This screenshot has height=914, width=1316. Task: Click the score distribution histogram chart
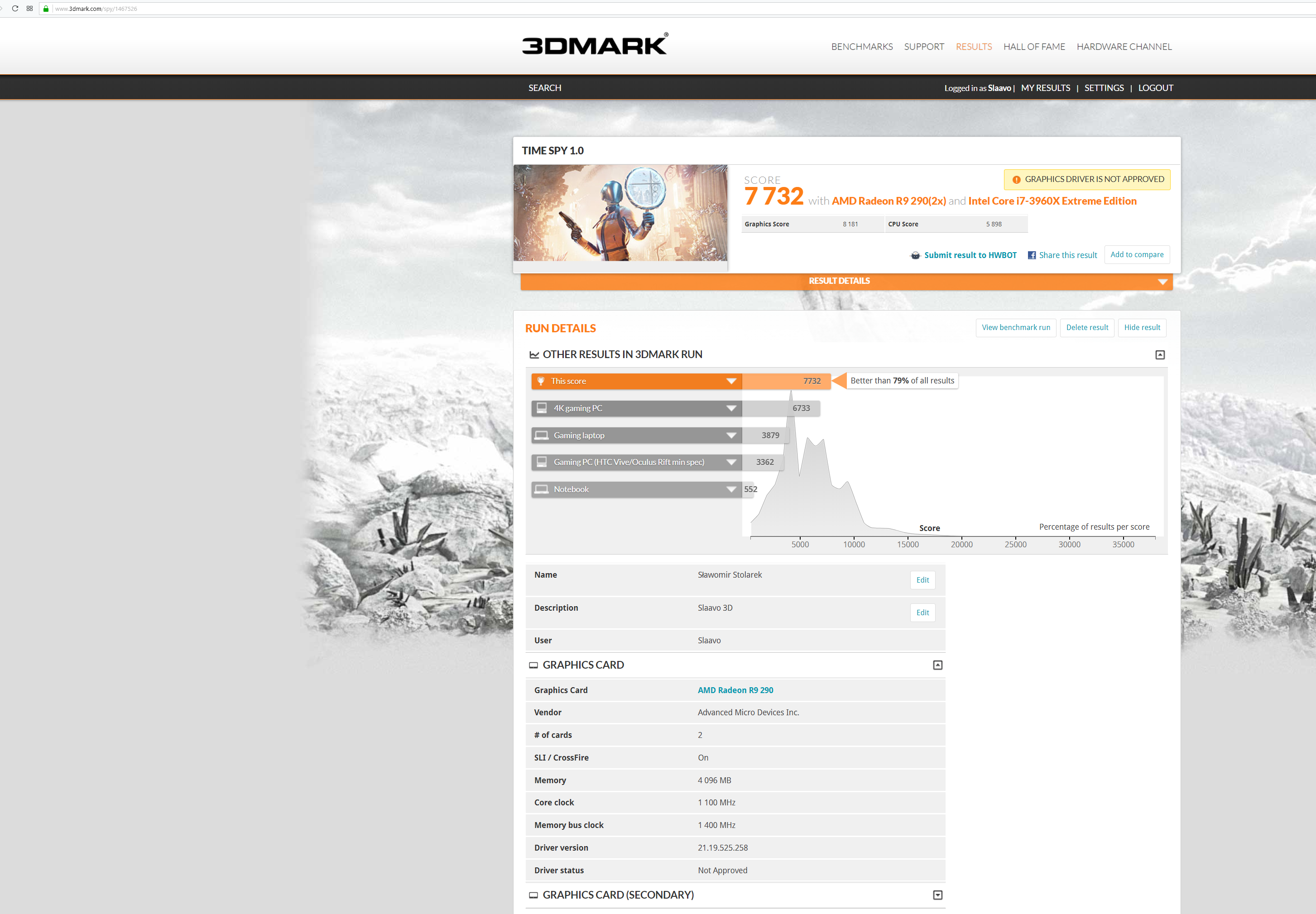pyautogui.click(x=952, y=464)
